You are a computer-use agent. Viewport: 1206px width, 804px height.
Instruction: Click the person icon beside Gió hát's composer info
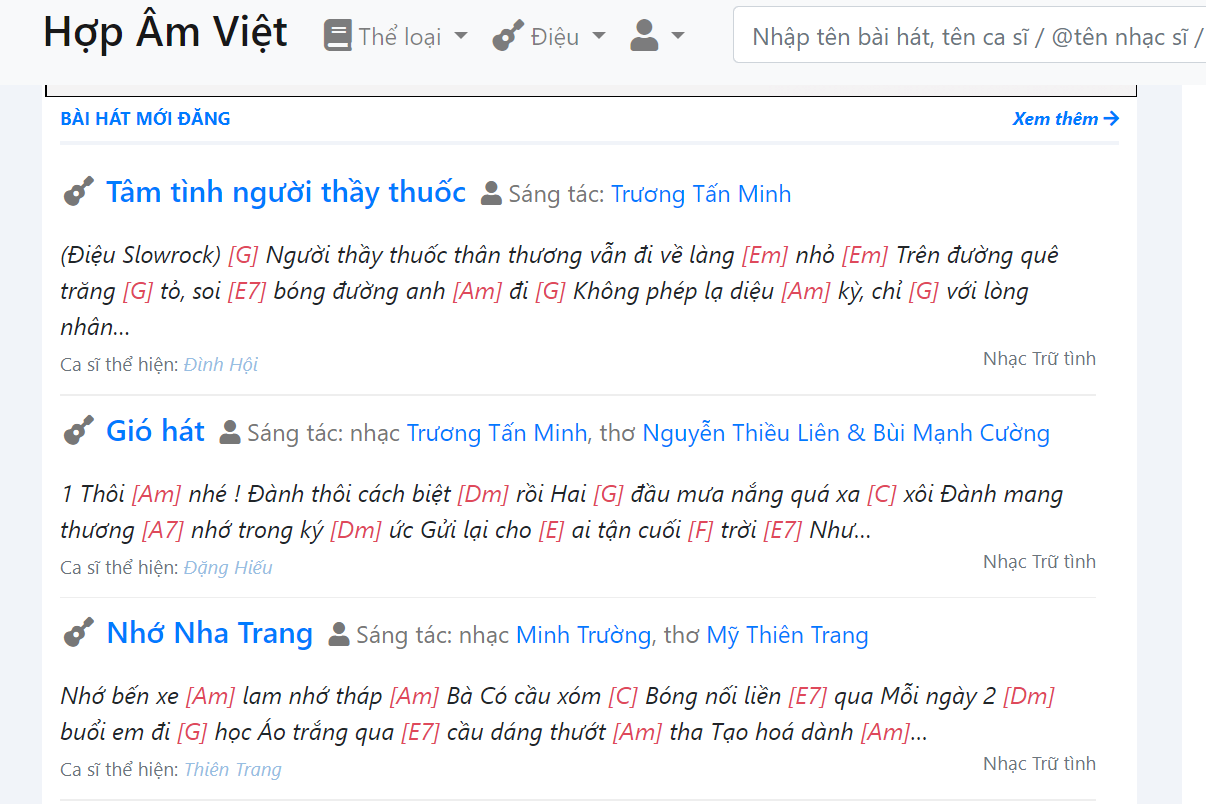(x=230, y=432)
